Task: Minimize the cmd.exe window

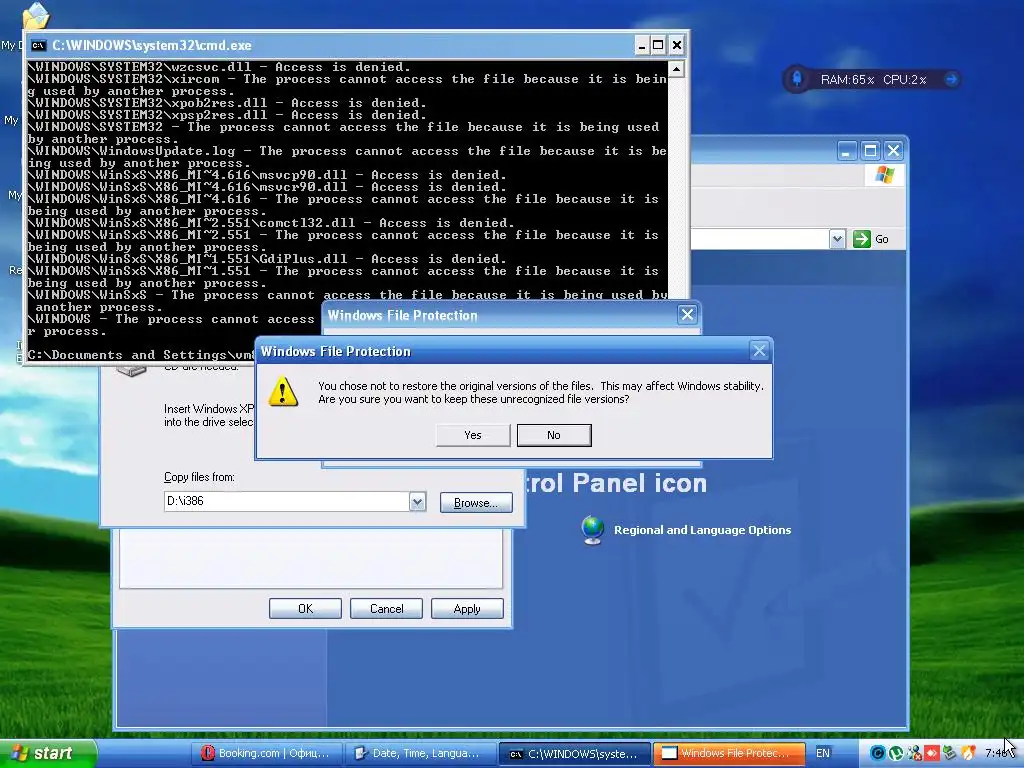Action: pyautogui.click(x=641, y=45)
